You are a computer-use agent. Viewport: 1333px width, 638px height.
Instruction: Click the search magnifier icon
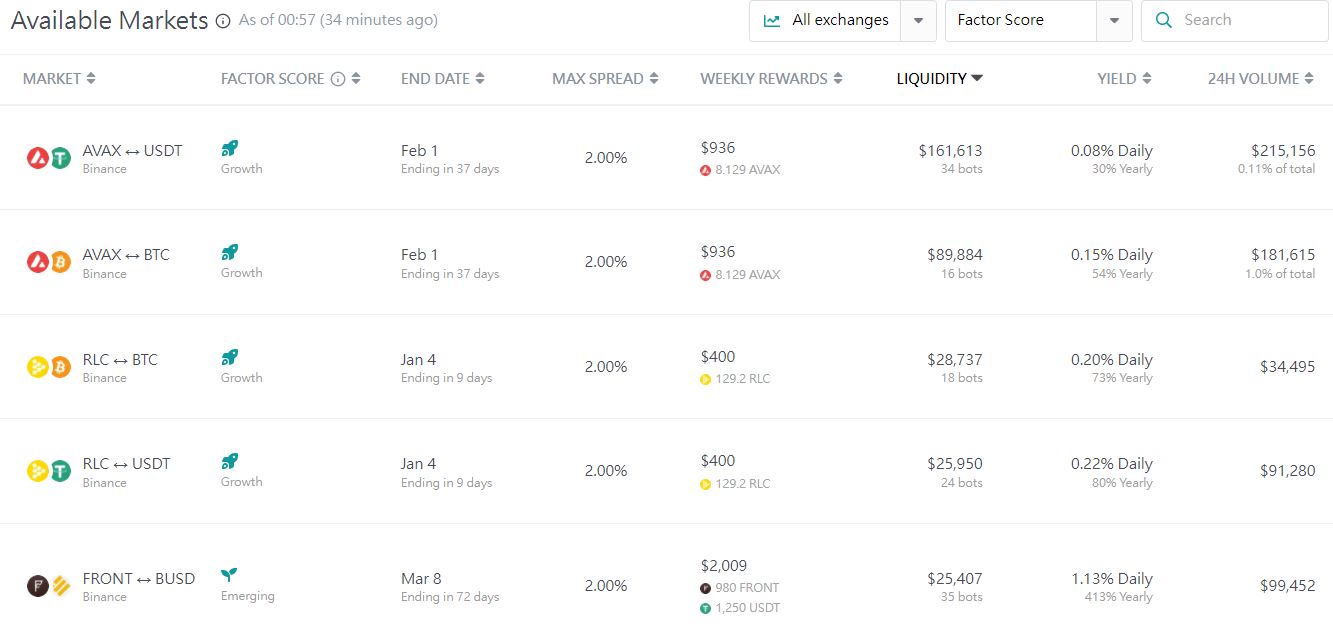1163,20
